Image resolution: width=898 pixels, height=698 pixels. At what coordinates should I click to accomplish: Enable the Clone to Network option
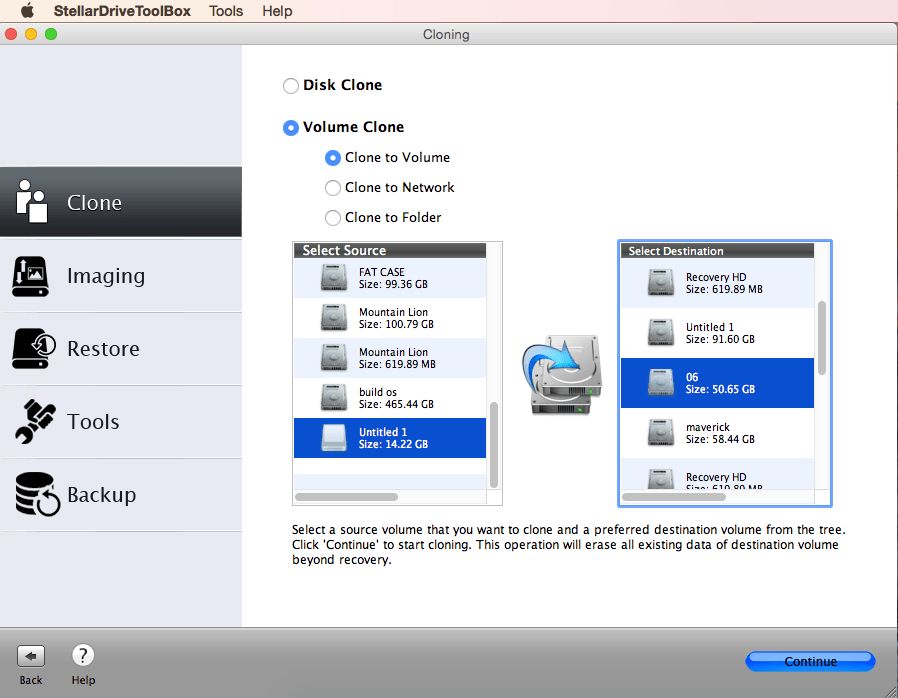[x=332, y=188]
